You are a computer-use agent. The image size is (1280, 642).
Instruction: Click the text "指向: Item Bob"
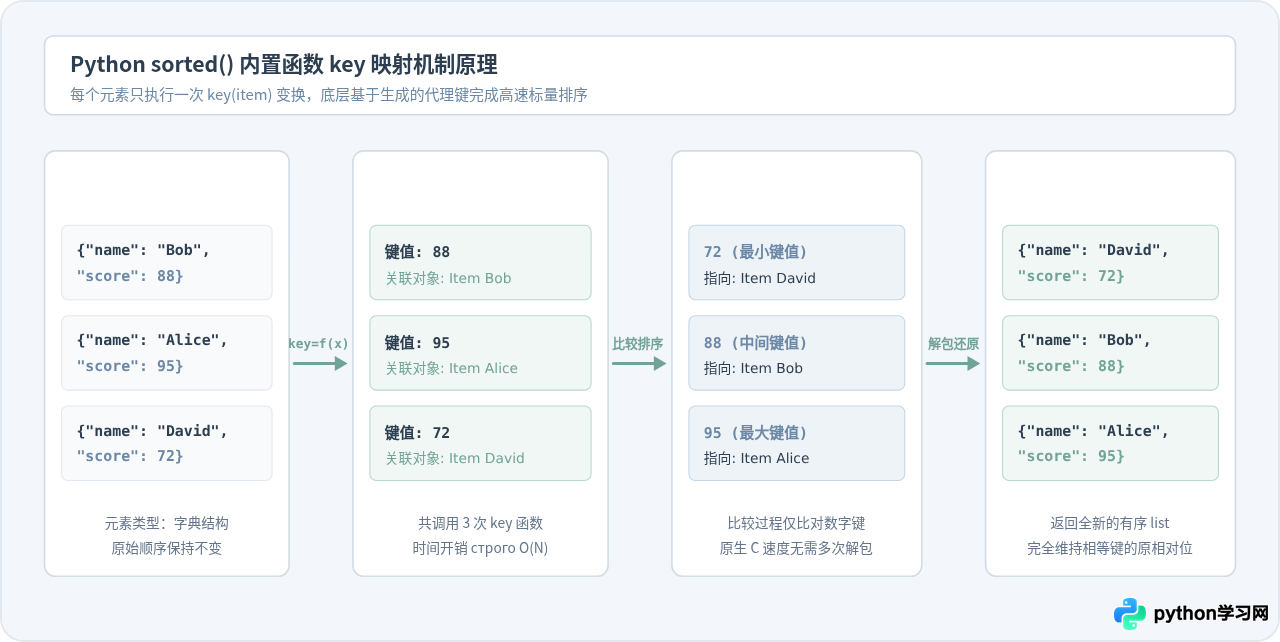754,368
